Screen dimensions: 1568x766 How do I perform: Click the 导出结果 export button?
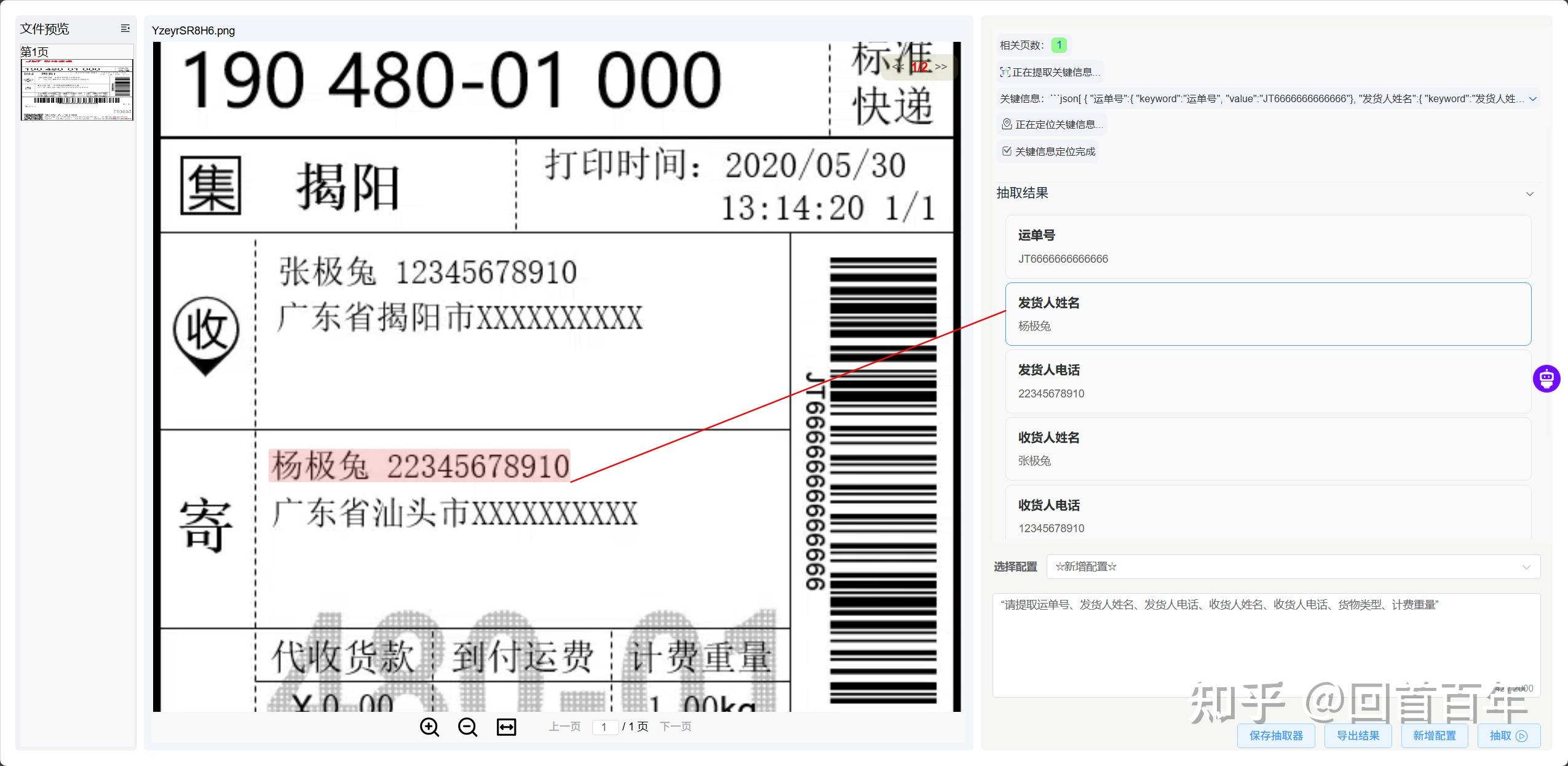(x=1358, y=735)
